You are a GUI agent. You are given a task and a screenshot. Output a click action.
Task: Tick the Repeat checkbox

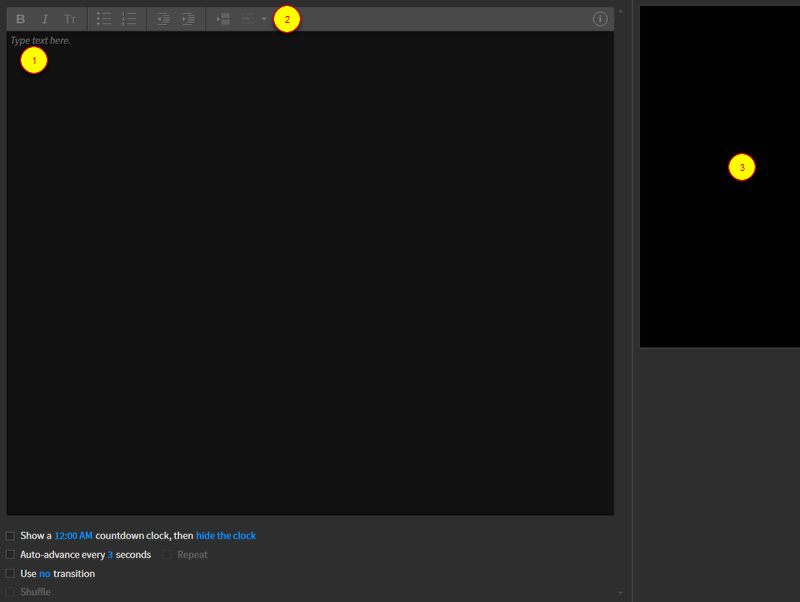click(x=168, y=555)
